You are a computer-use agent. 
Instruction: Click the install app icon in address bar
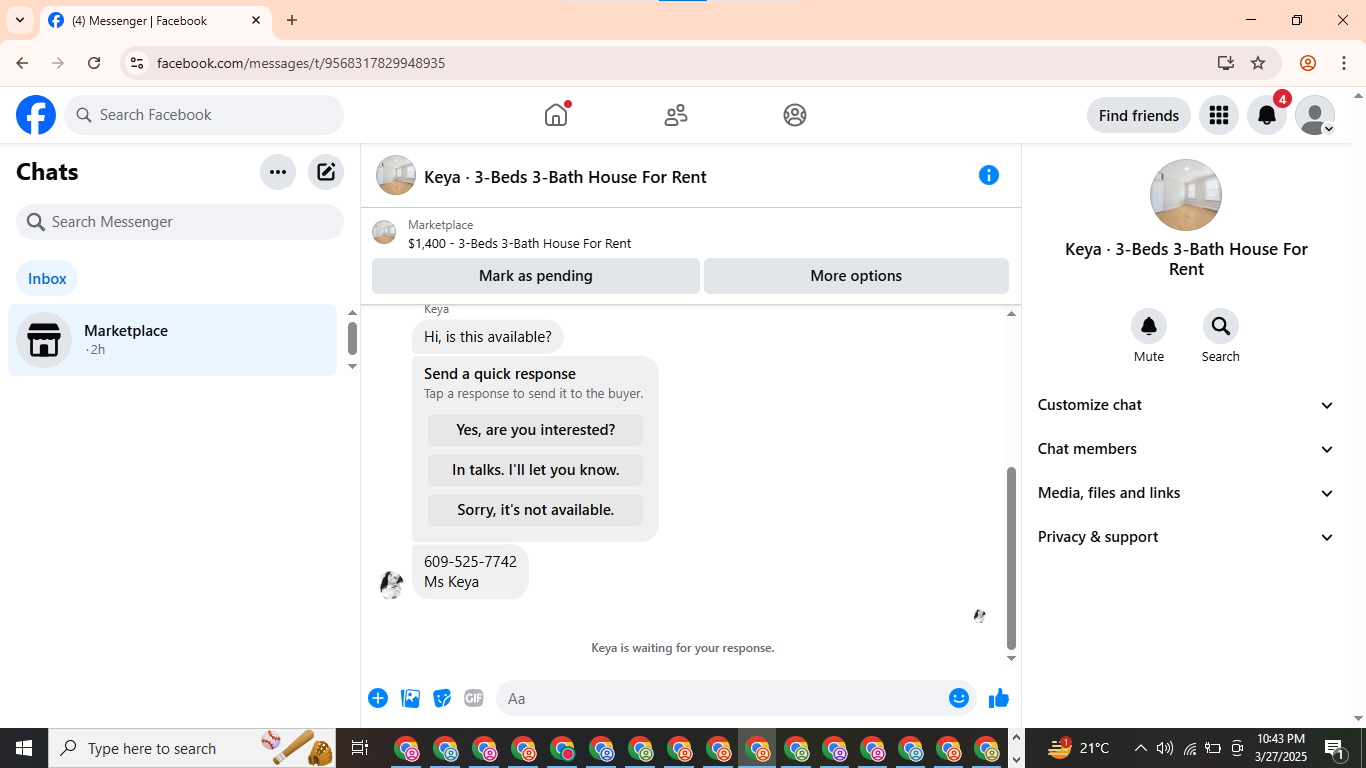coord(1226,63)
